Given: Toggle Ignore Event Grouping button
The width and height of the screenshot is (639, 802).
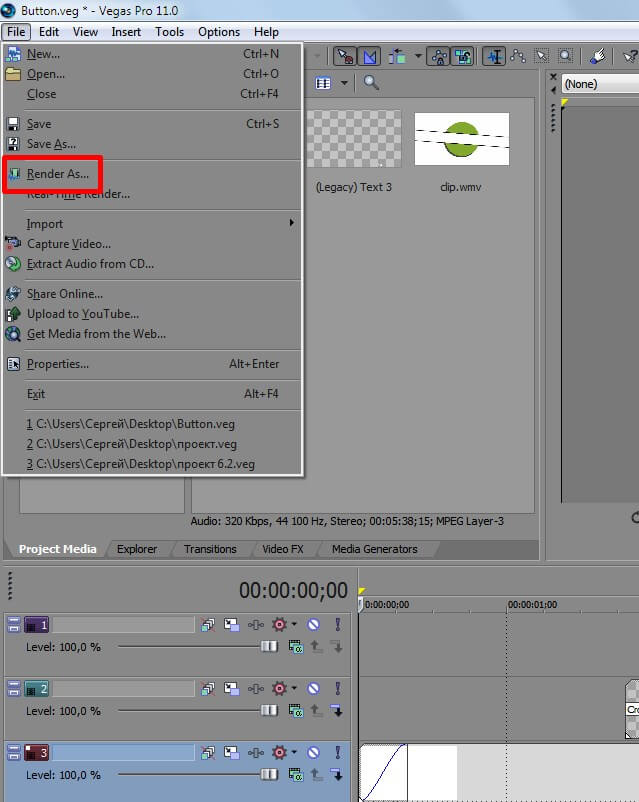Looking at the screenshot, I should [462, 56].
